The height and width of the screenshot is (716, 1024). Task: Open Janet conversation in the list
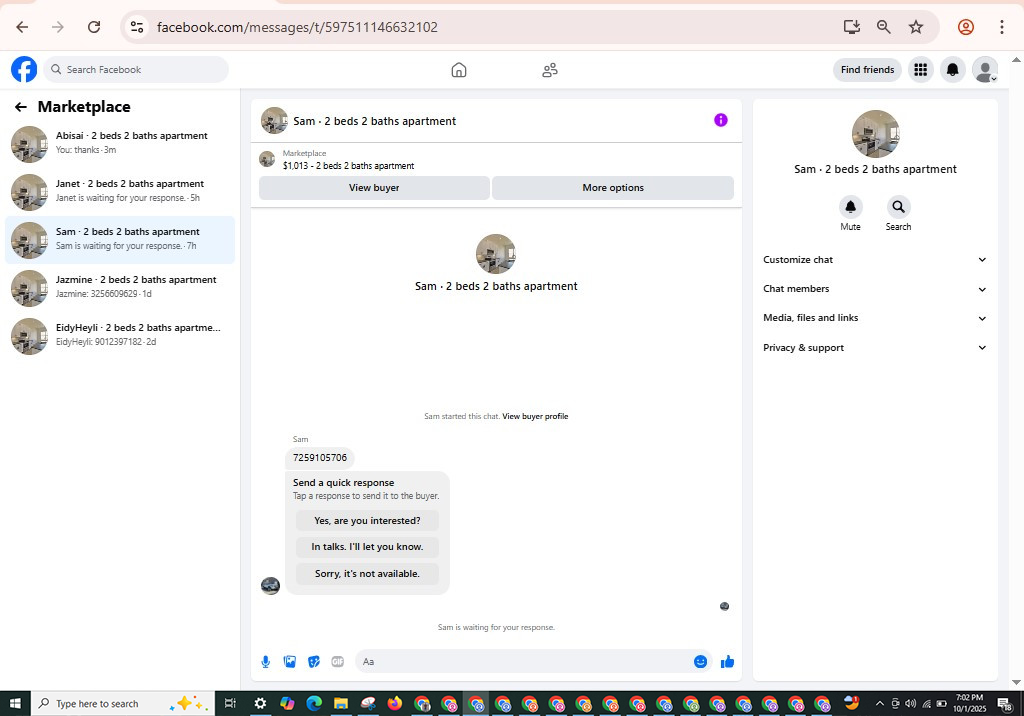pyautogui.click(x=120, y=192)
